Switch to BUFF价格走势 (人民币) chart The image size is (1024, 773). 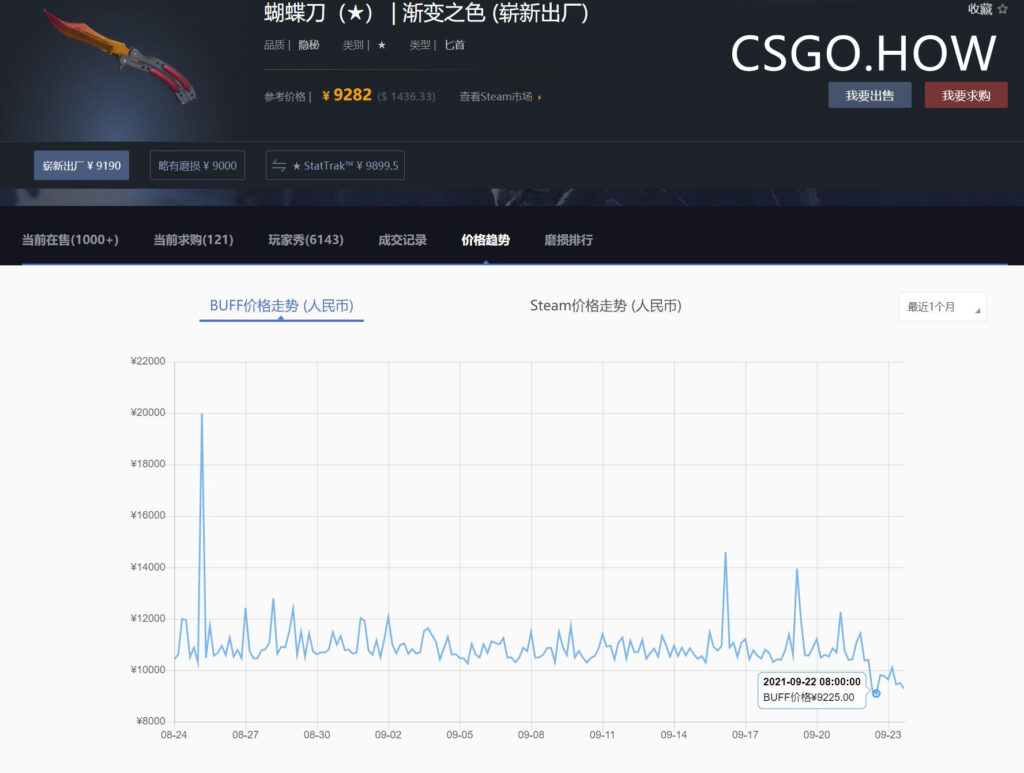point(281,306)
